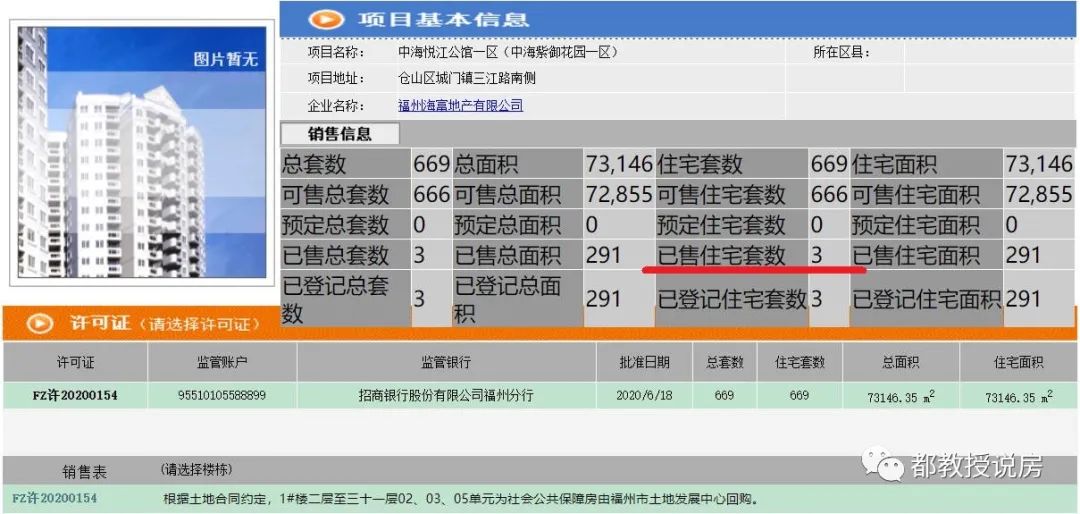The width and height of the screenshot is (1080, 514).
Task: Click the 所在区县 label
Action: (842, 52)
